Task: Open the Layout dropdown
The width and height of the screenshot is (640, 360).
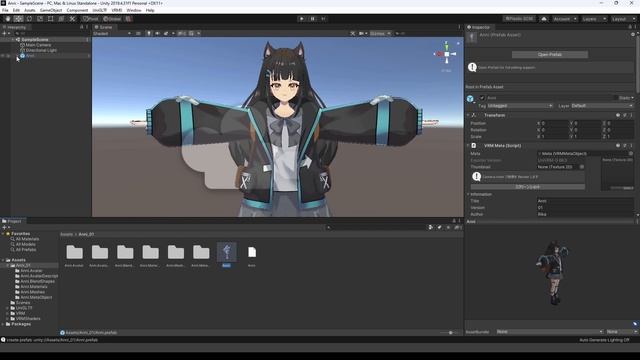Action: pos(623,19)
